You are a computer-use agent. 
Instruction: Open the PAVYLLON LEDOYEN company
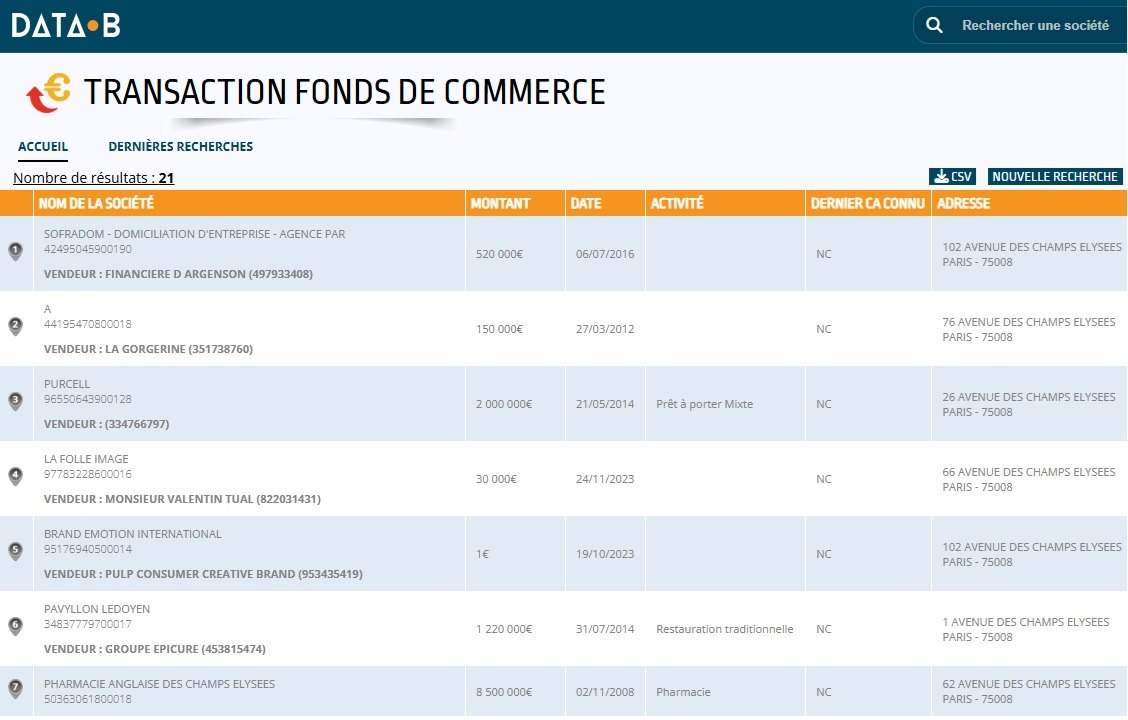point(97,609)
